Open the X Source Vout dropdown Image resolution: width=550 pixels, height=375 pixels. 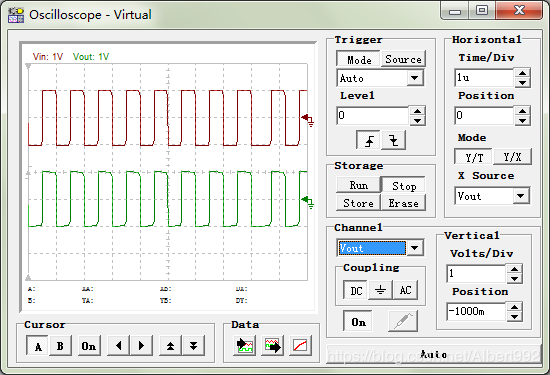pos(521,196)
